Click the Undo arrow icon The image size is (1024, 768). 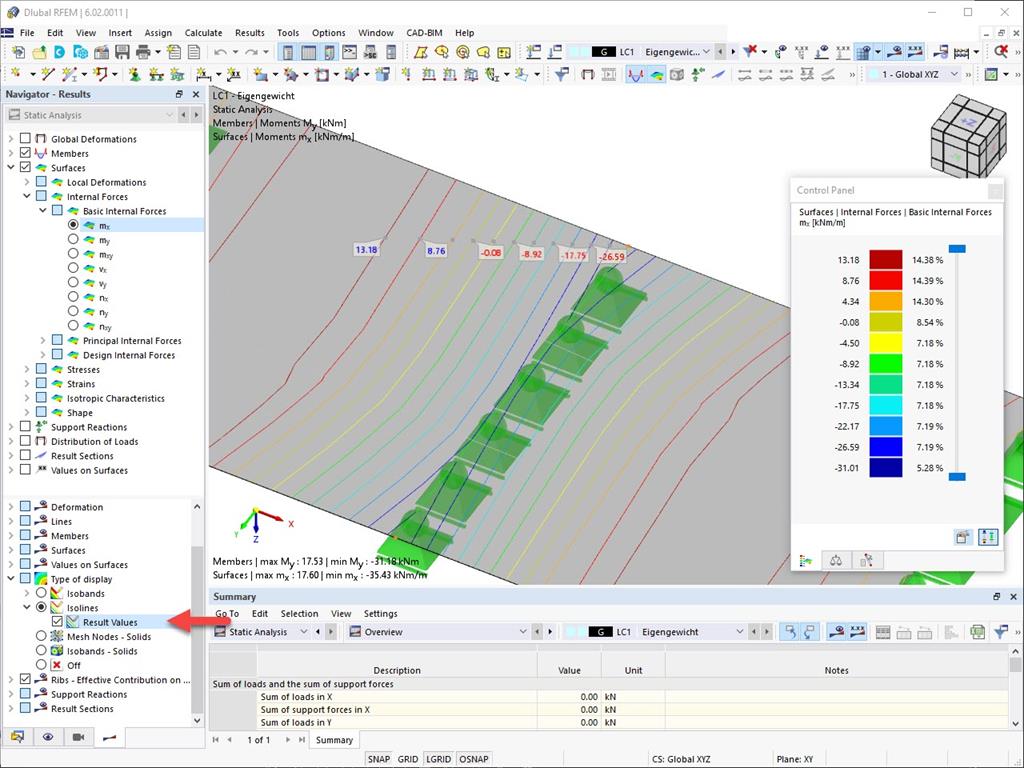tap(220, 51)
